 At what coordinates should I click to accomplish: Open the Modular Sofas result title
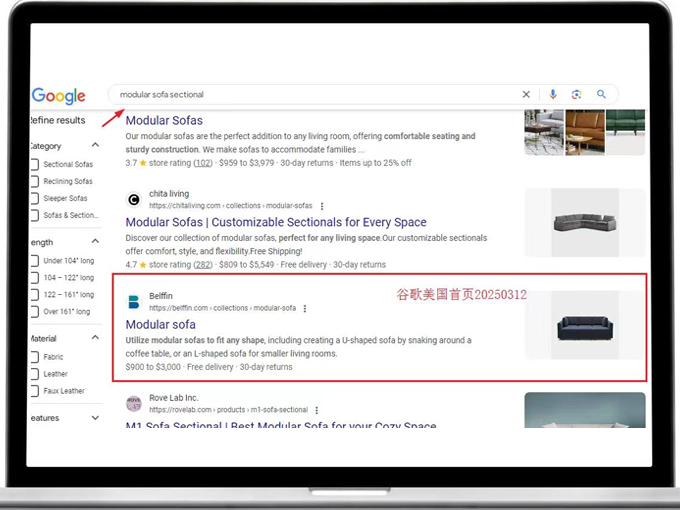[164, 121]
